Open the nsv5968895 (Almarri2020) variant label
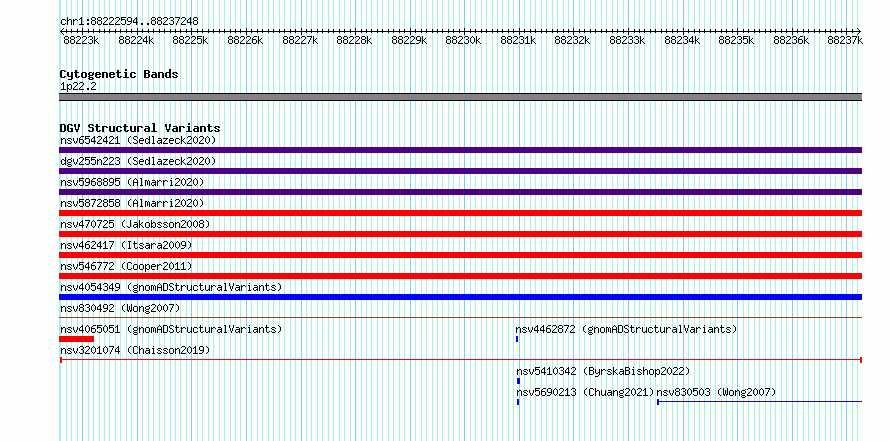Viewport: 890px width, 441px height. [132, 182]
